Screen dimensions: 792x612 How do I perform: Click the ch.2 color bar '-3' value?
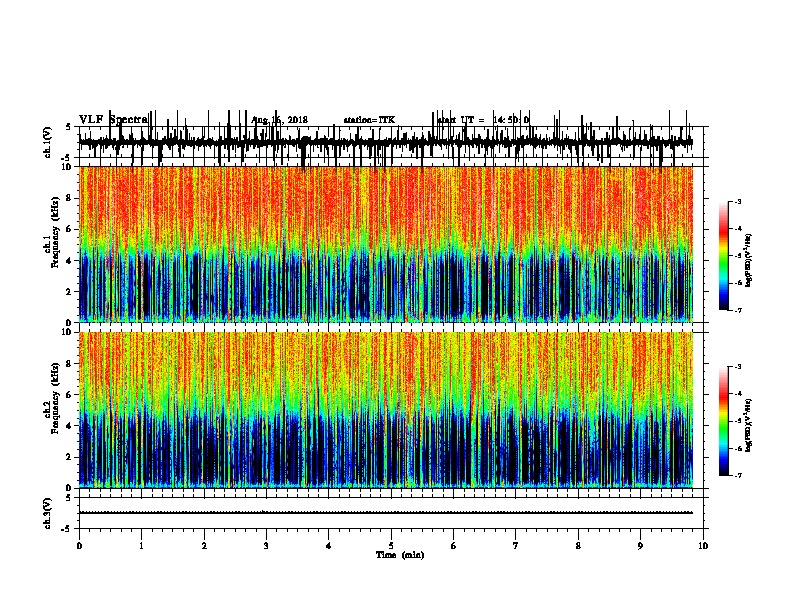coord(737,367)
